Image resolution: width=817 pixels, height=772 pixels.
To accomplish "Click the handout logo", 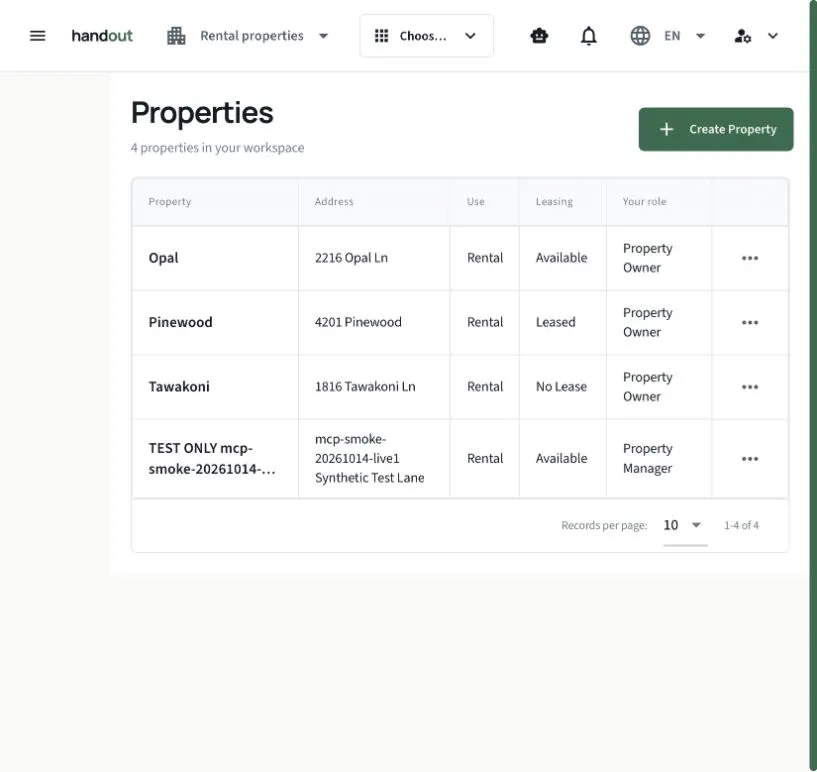I will pos(102,36).
